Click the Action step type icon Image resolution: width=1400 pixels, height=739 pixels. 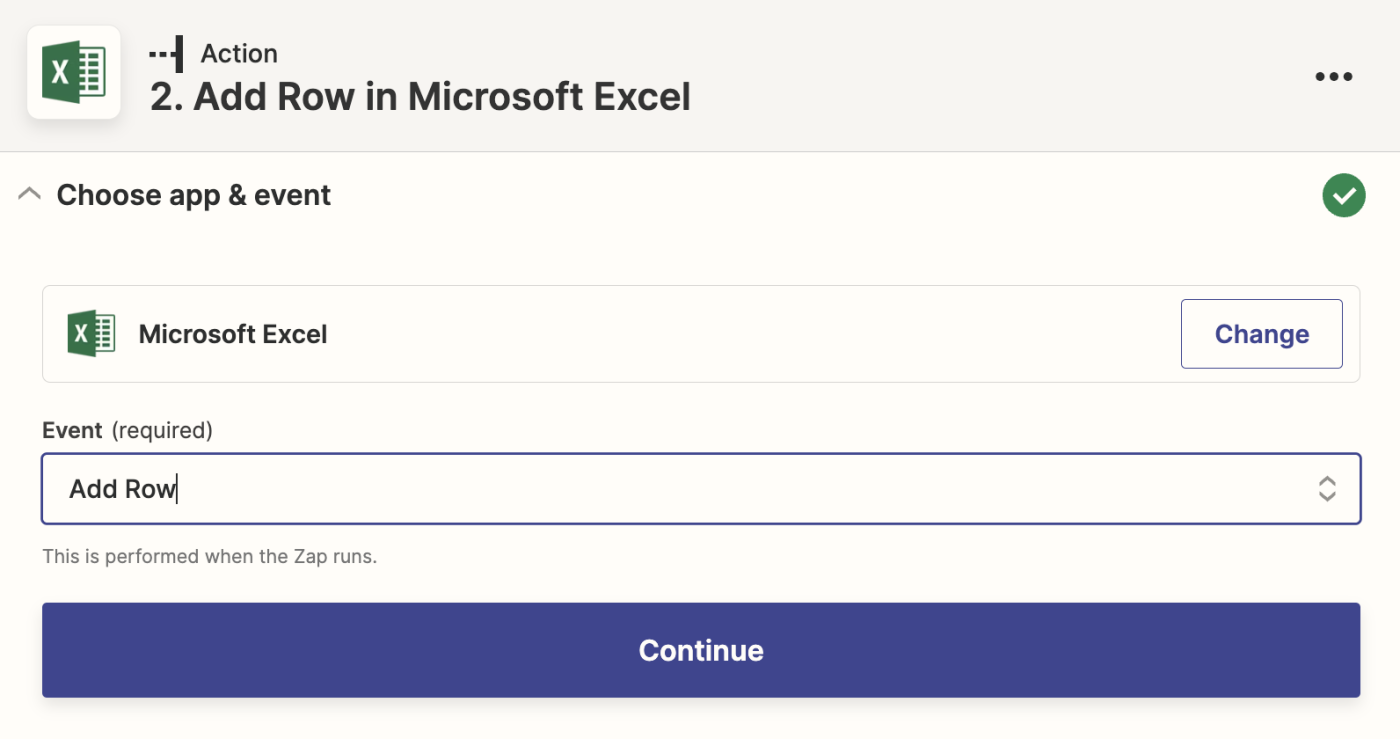pos(166,53)
